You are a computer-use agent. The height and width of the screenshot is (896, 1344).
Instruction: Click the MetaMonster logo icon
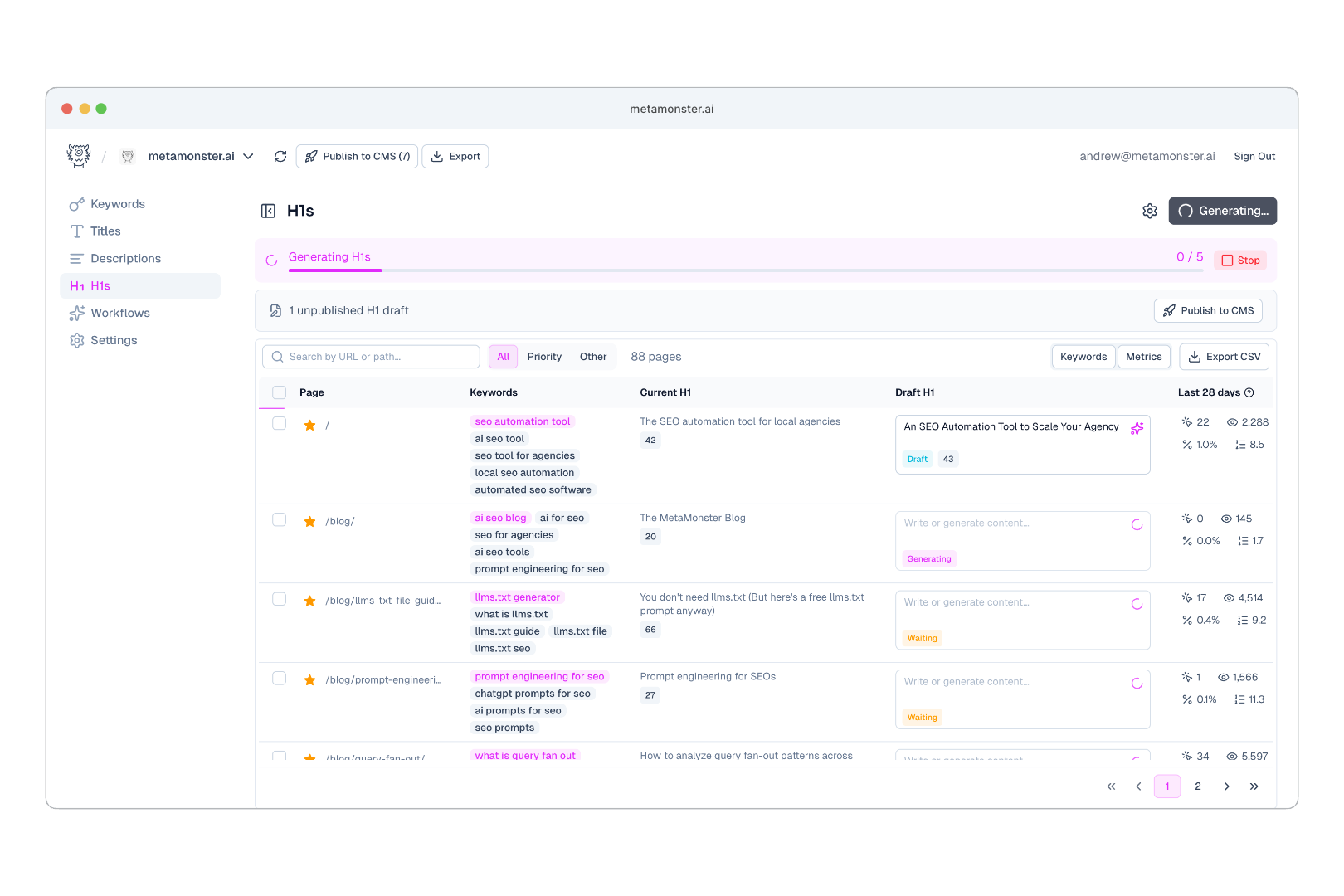(x=79, y=156)
